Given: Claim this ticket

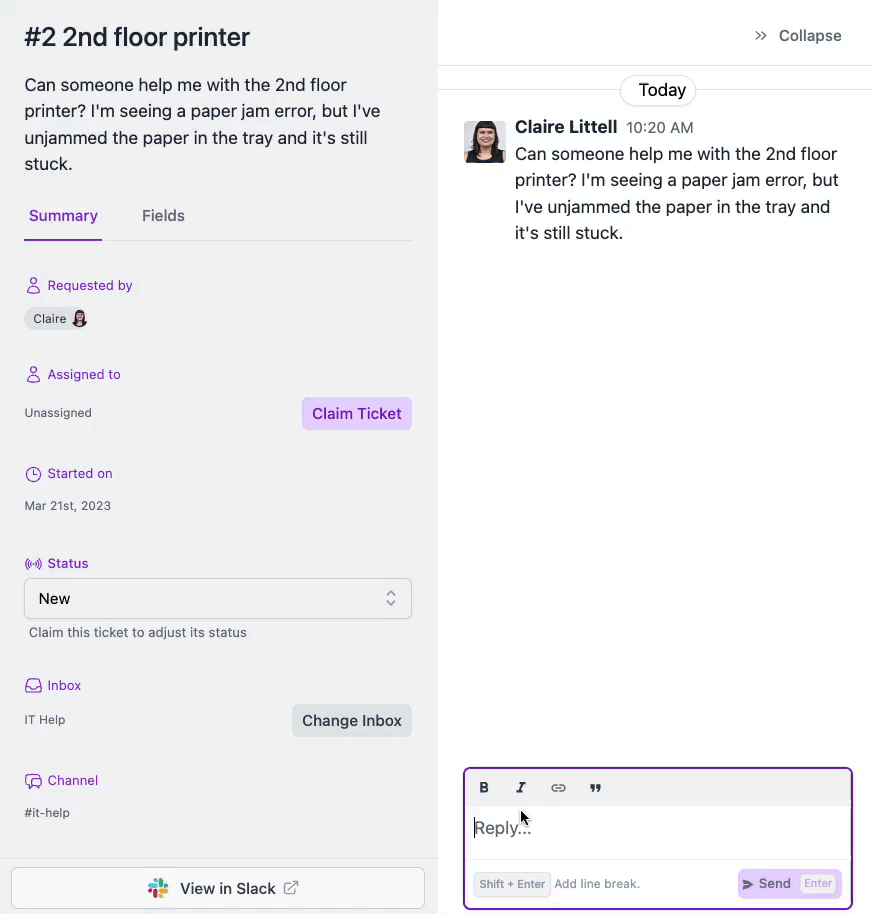Looking at the screenshot, I should click(x=356, y=414).
